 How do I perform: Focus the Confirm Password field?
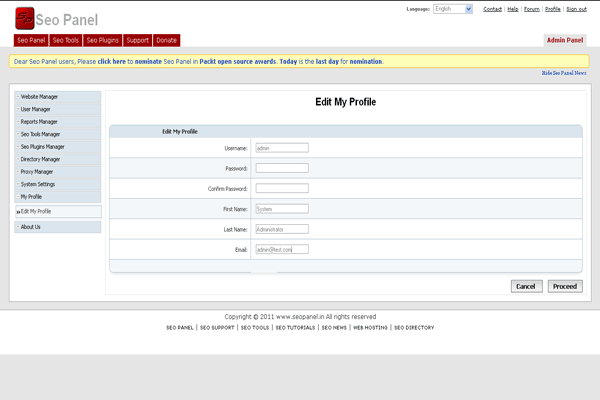[x=282, y=188]
